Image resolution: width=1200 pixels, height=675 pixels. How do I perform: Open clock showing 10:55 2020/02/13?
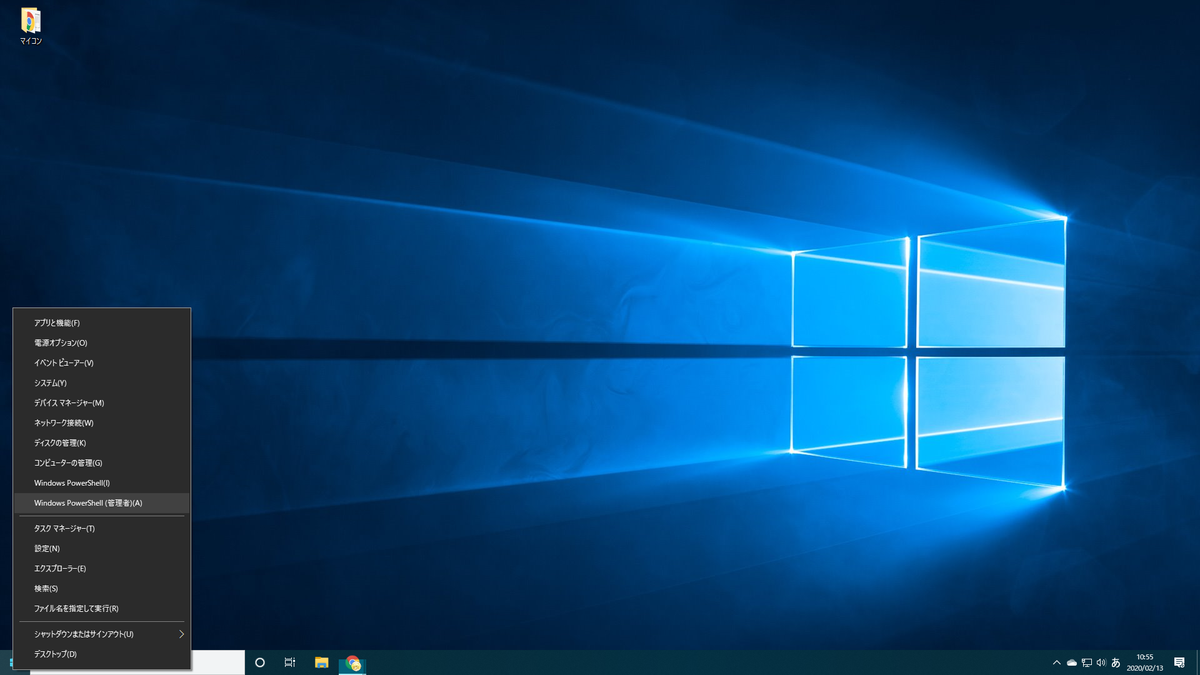click(1145, 662)
